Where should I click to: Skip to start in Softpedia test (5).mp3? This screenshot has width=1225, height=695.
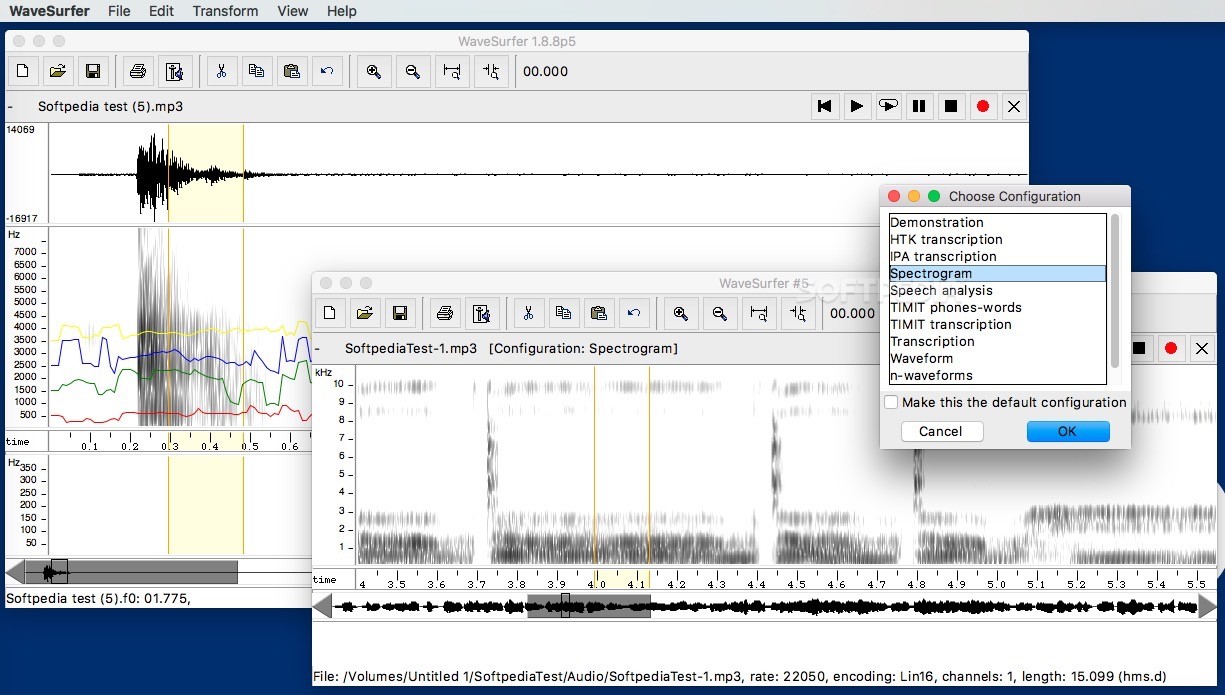(x=824, y=106)
